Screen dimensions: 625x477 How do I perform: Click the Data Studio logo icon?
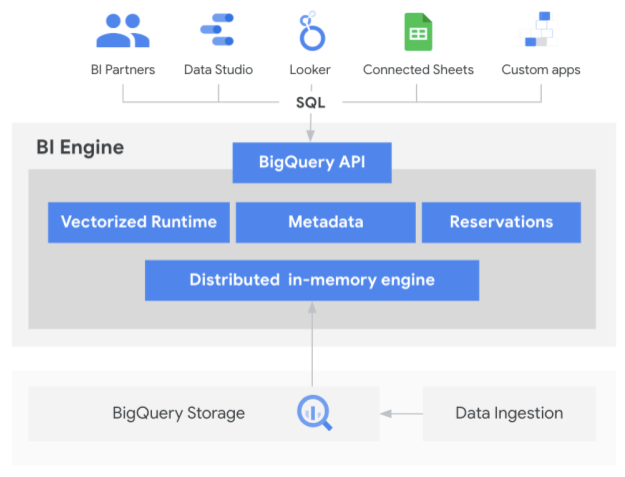(217, 29)
